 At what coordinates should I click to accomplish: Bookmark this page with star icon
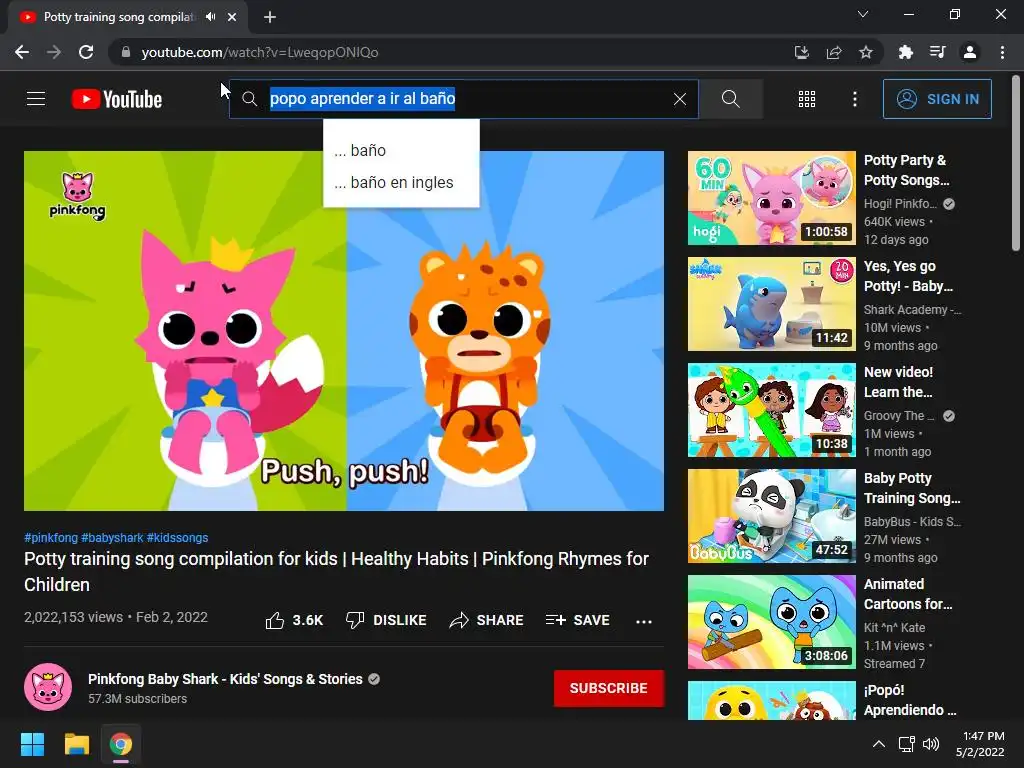pyautogui.click(x=865, y=52)
